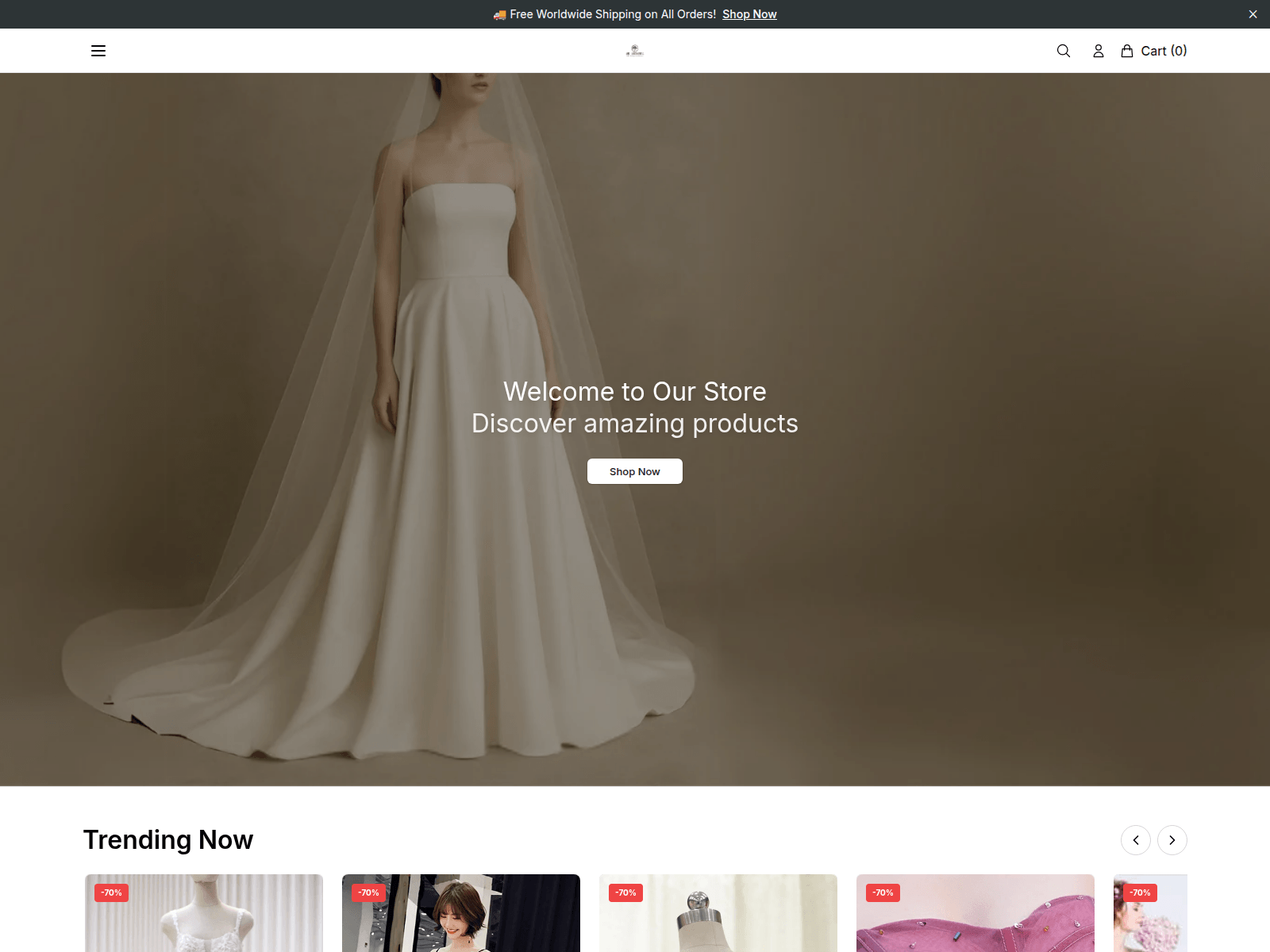Dismiss the free shipping announcement bar
The width and height of the screenshot is (1270, 952).
pyautogui.click(x=1253, y=14)
